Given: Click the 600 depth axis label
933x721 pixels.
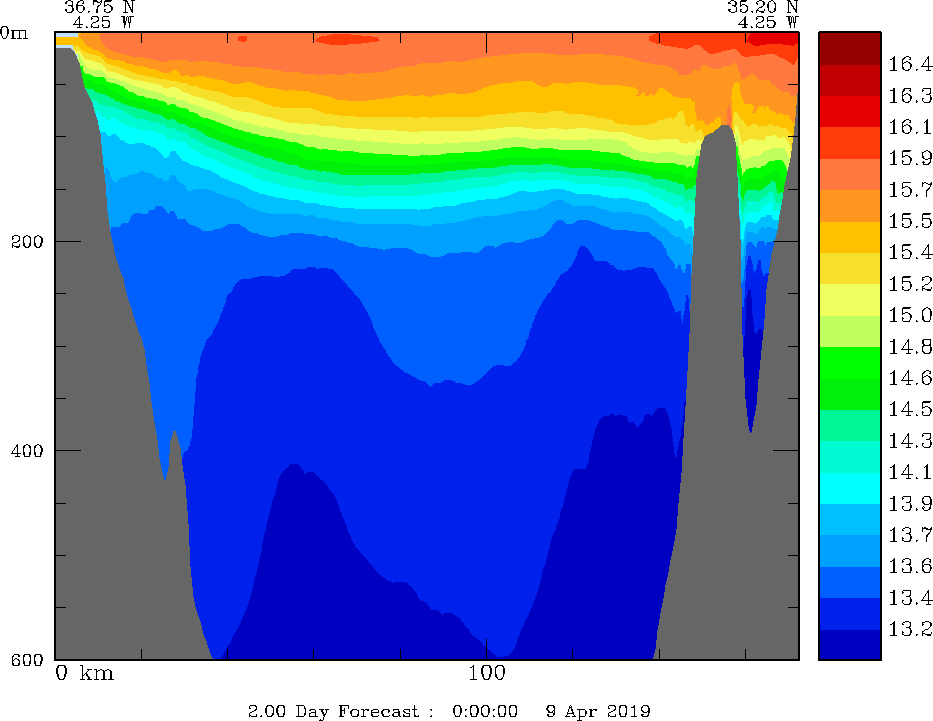Looking at the screenshot, I should click(27, 659).
